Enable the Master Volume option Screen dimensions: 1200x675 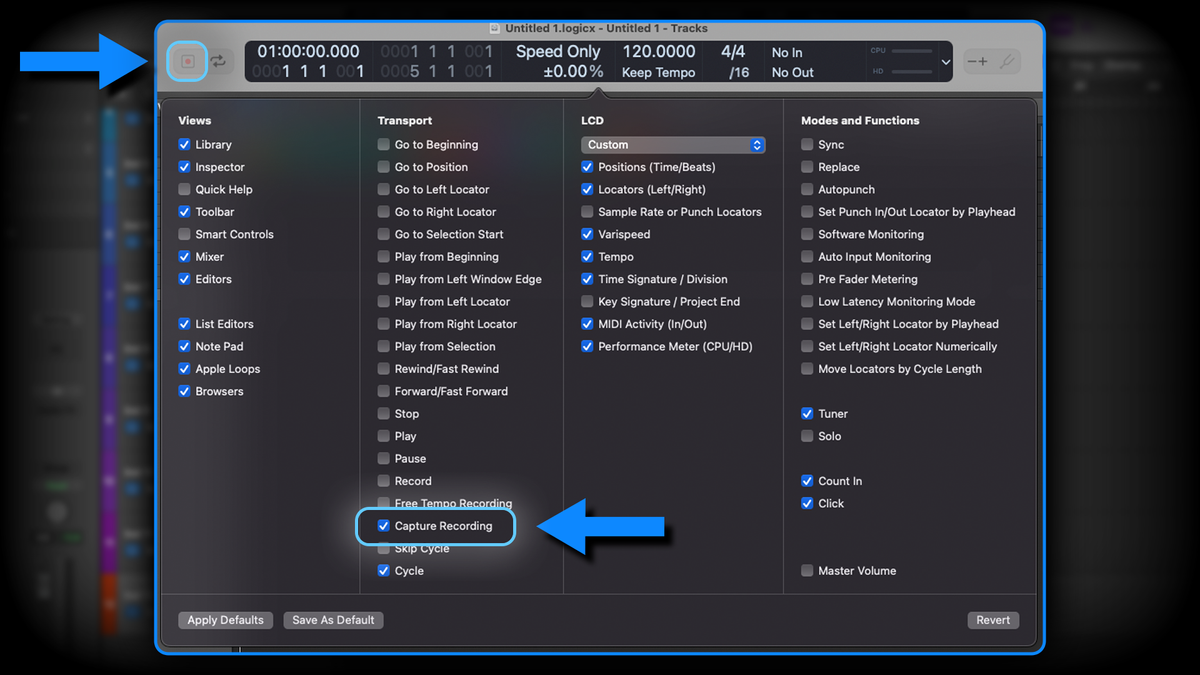[x=807, y=570]
